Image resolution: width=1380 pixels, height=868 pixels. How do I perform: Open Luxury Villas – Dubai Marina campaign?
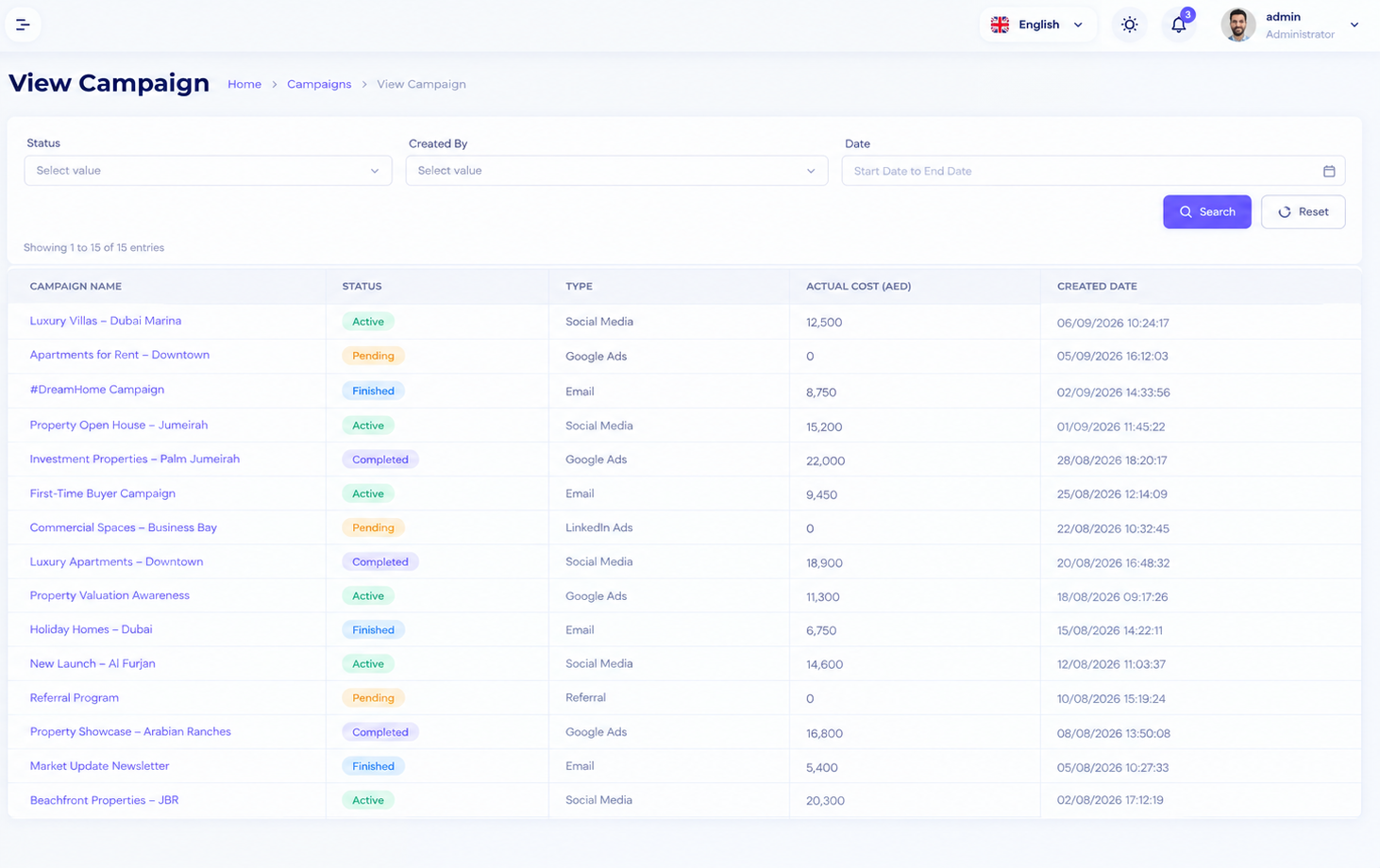[106, 321]
